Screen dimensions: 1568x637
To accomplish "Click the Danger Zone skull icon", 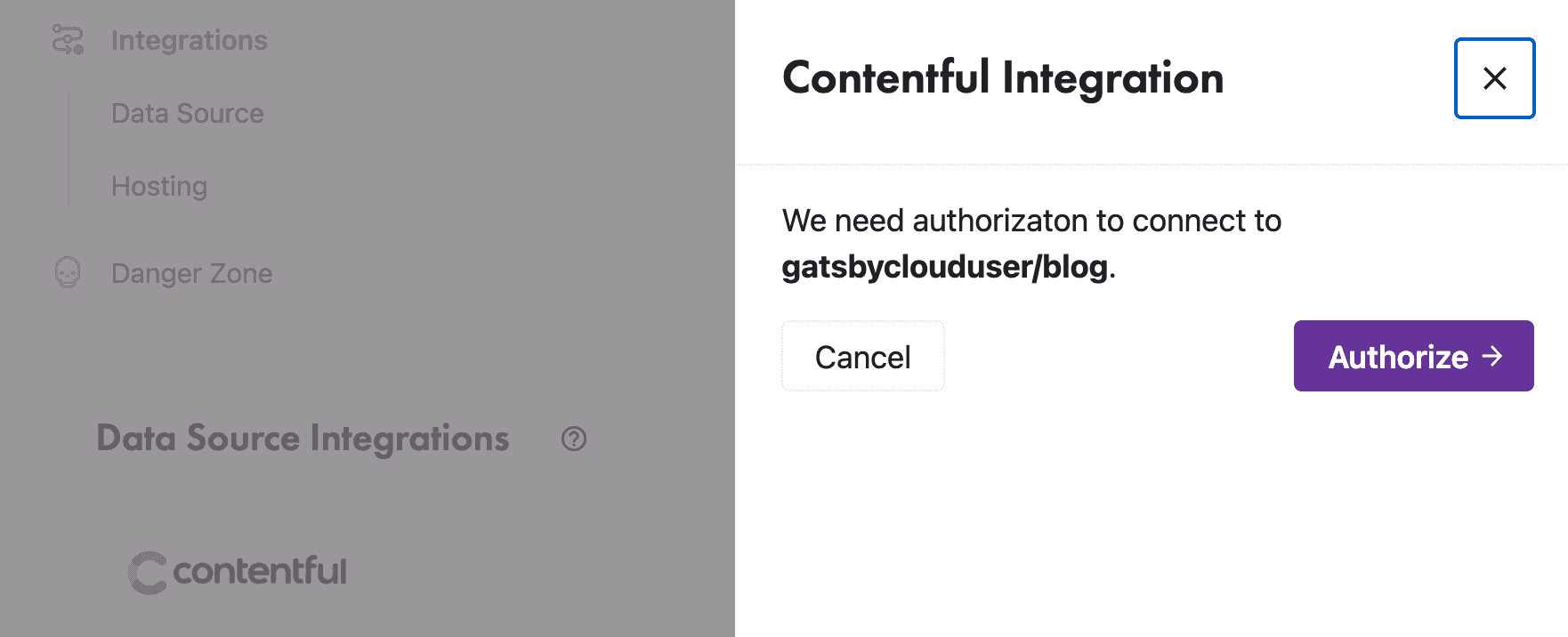I will tap(68, 273).
